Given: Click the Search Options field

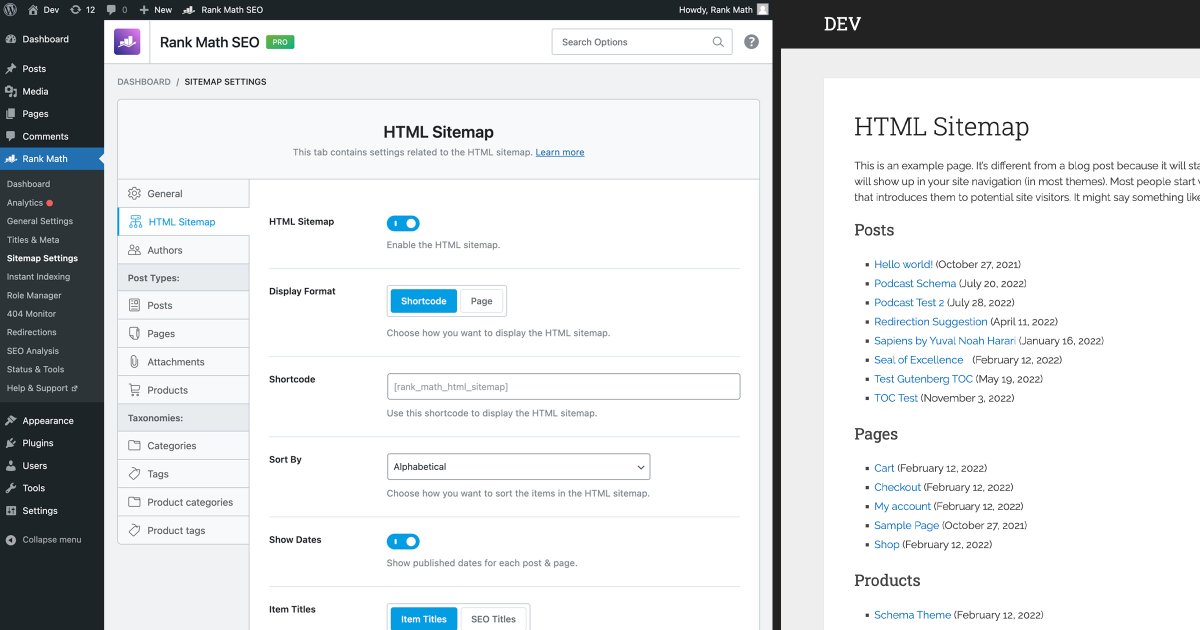Looking at the screenshot, I should coord(642,42).
